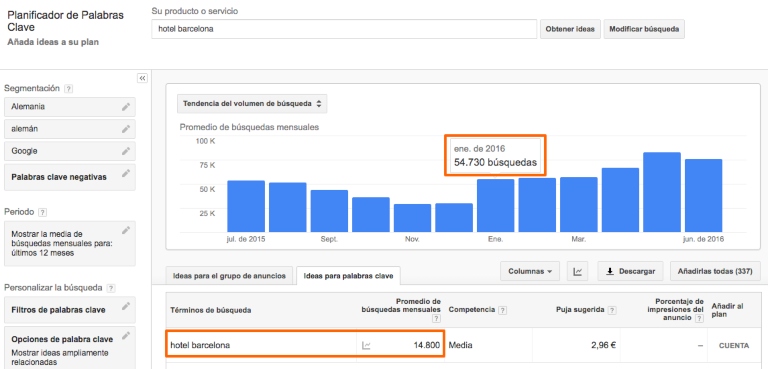The width and height of the screenshot is (768, 369).
Task: Open help icon next to Competencia
Action: click(x=503, y=310)
